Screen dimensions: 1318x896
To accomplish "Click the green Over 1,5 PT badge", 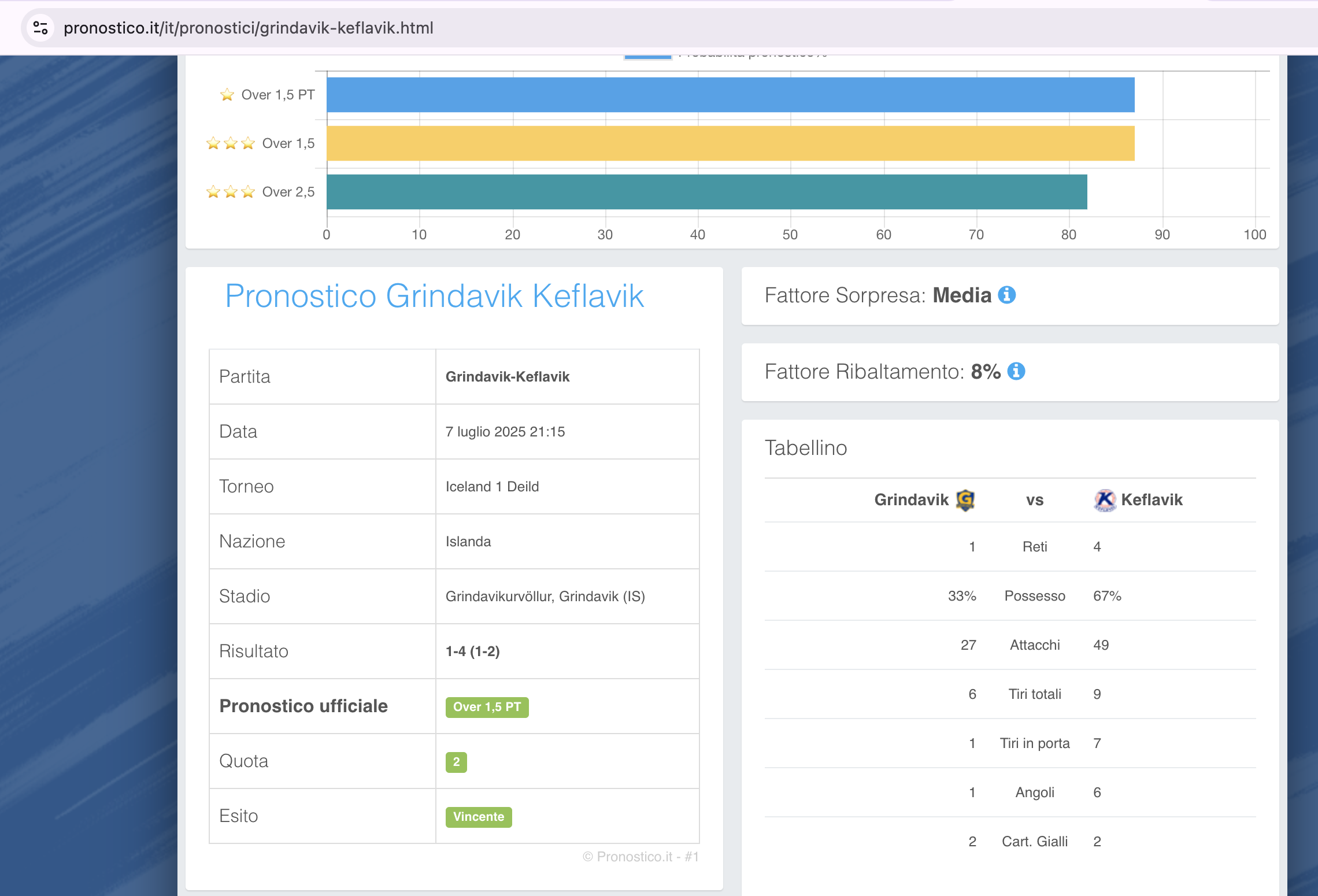I will 487,707.
